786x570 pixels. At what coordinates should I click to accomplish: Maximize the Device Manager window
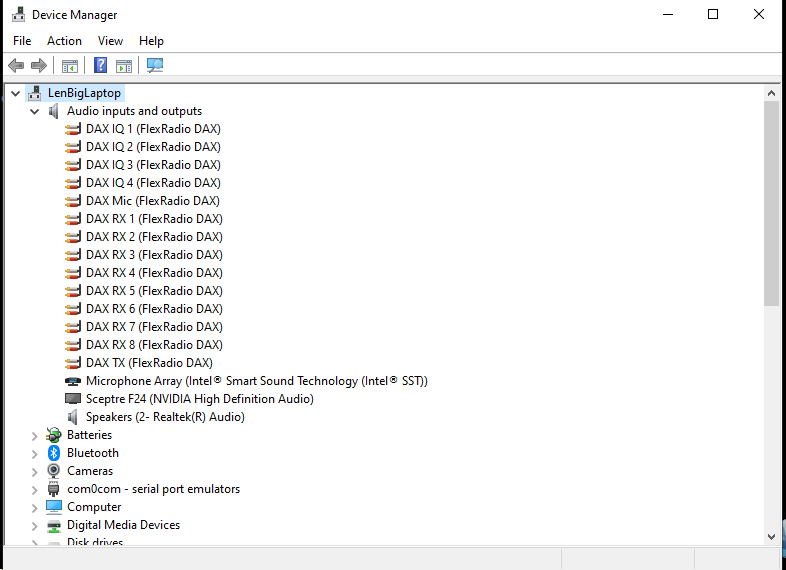[713, 15]
